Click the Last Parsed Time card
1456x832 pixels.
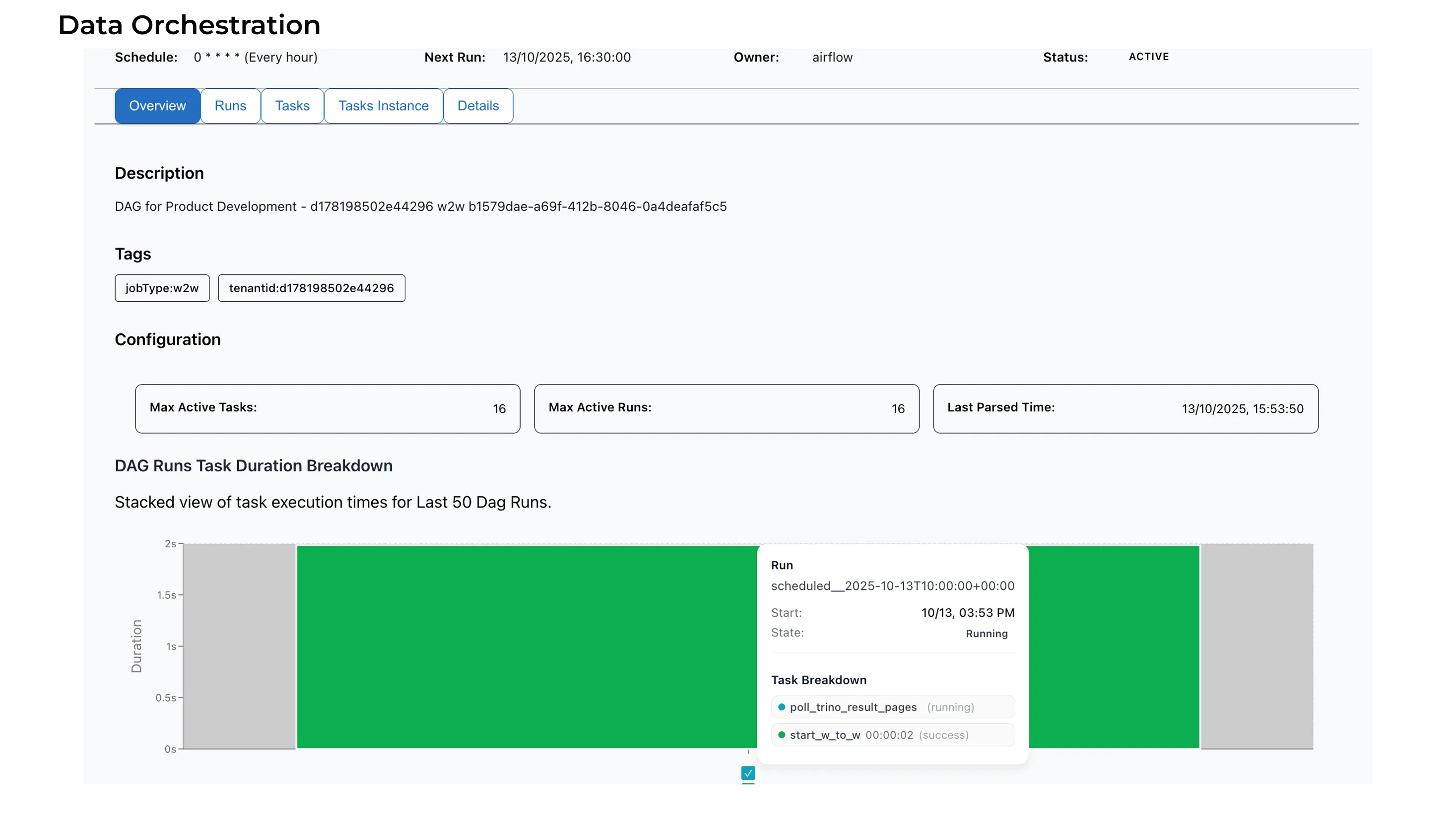(x=1125, y=409)
